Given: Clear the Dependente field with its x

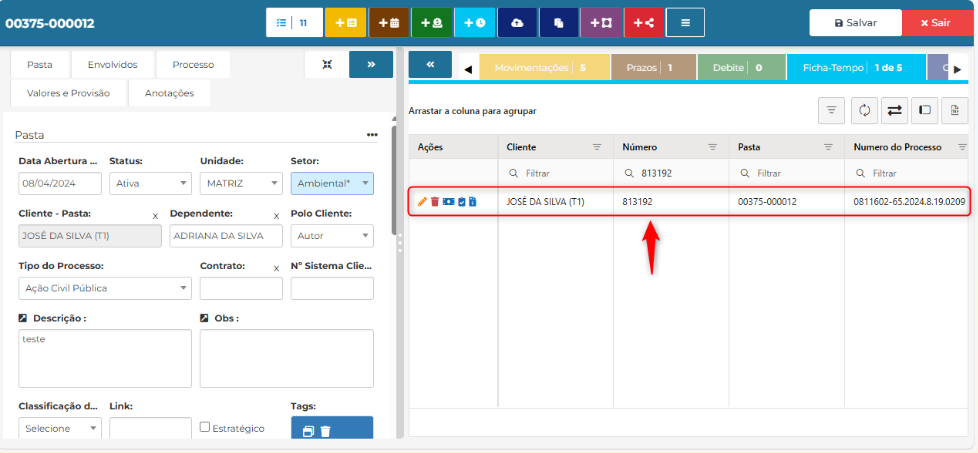Looking at the screenshot, I should 276,216.
